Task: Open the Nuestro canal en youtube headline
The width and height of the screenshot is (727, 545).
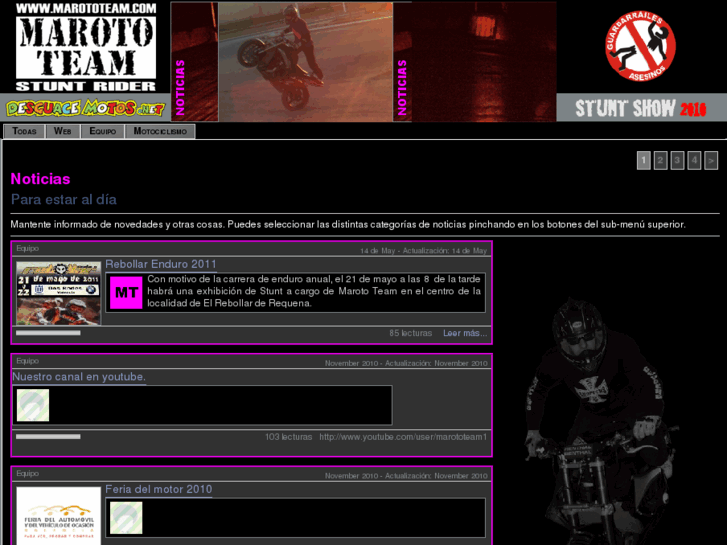Action: point(79,377)
